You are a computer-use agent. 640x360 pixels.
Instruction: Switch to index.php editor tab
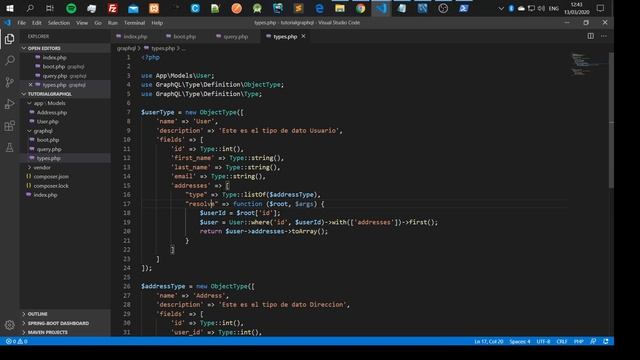(135, 36)
